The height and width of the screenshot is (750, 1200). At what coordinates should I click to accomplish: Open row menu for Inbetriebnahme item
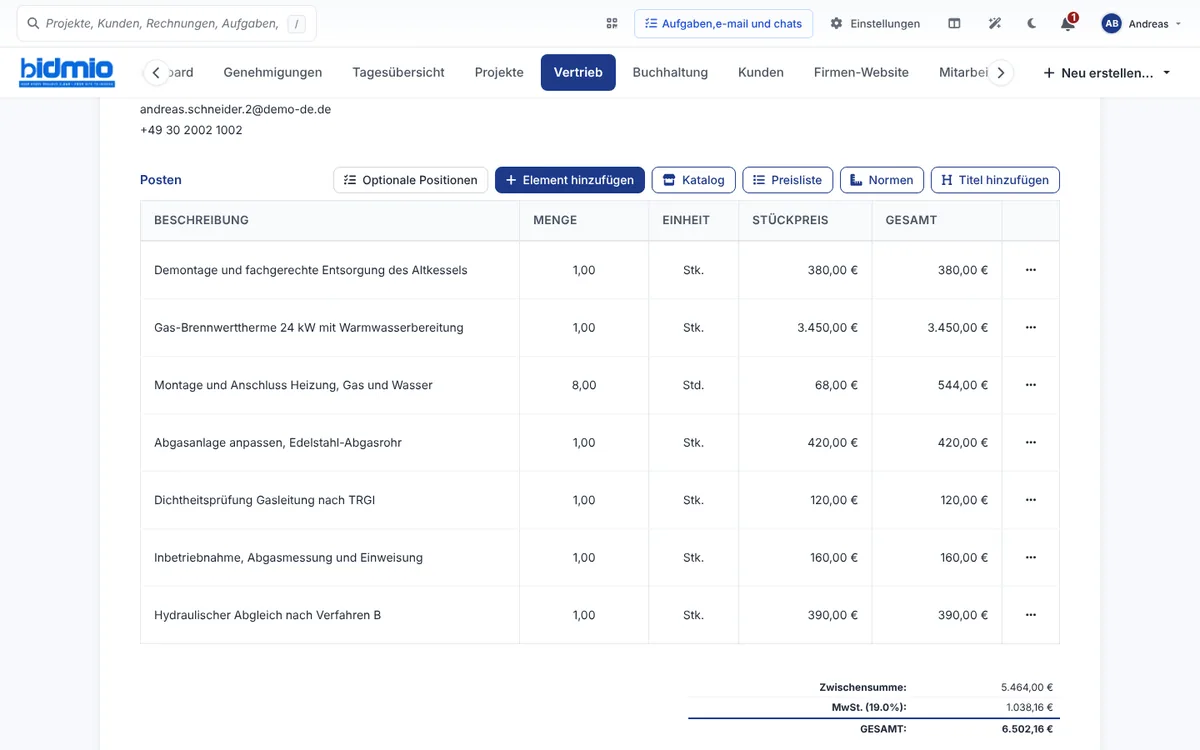coord(1030,557)
